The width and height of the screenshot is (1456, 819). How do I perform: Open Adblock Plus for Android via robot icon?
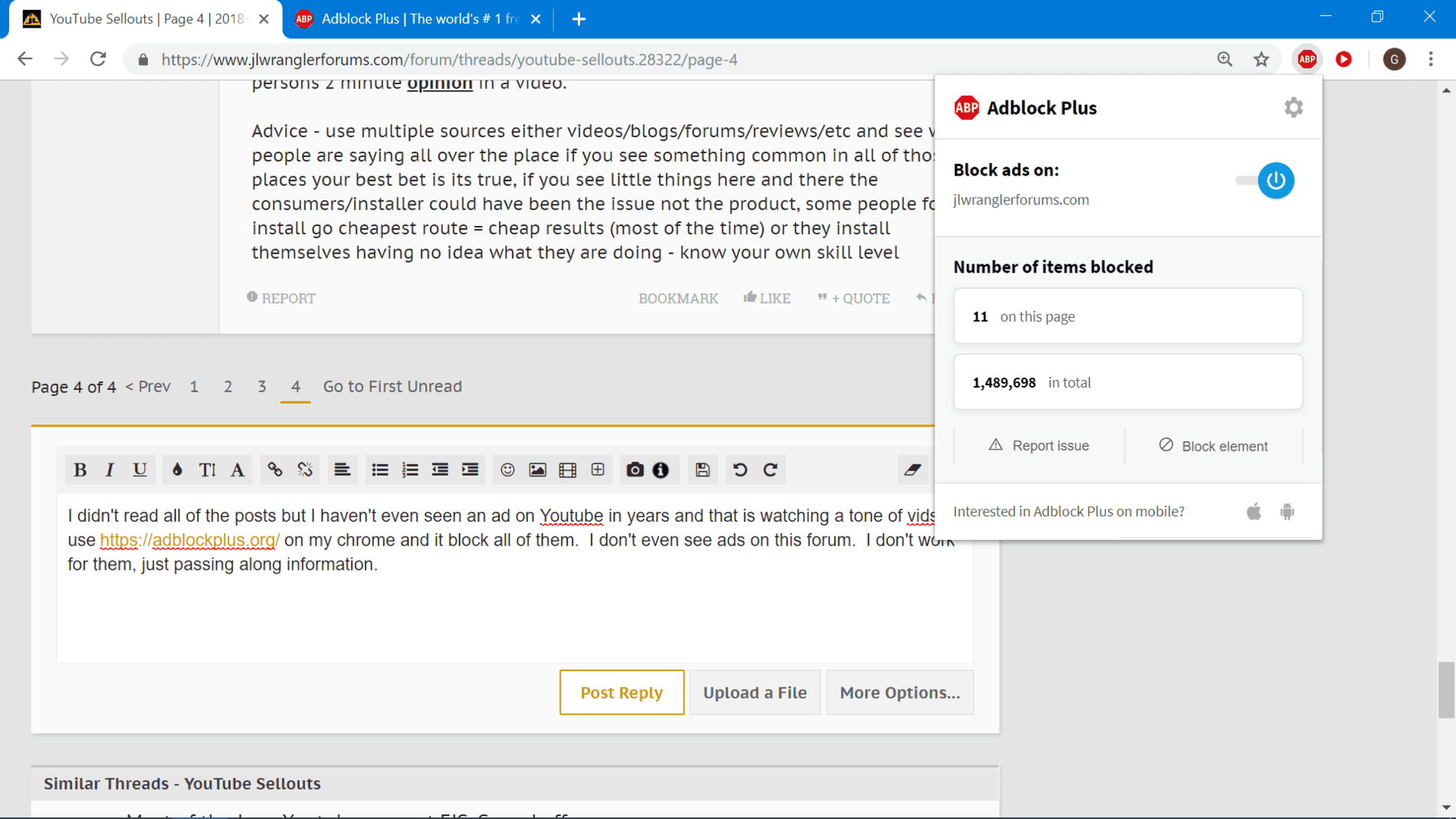(1287, 511)
